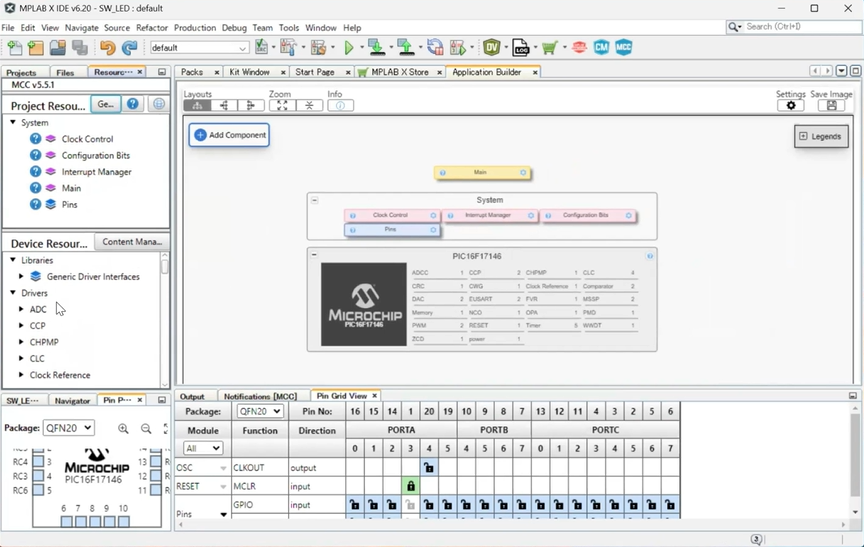Click the Info icon in builder toolbar
Viewport: 864px width, 547px height.
coord(340,105)
